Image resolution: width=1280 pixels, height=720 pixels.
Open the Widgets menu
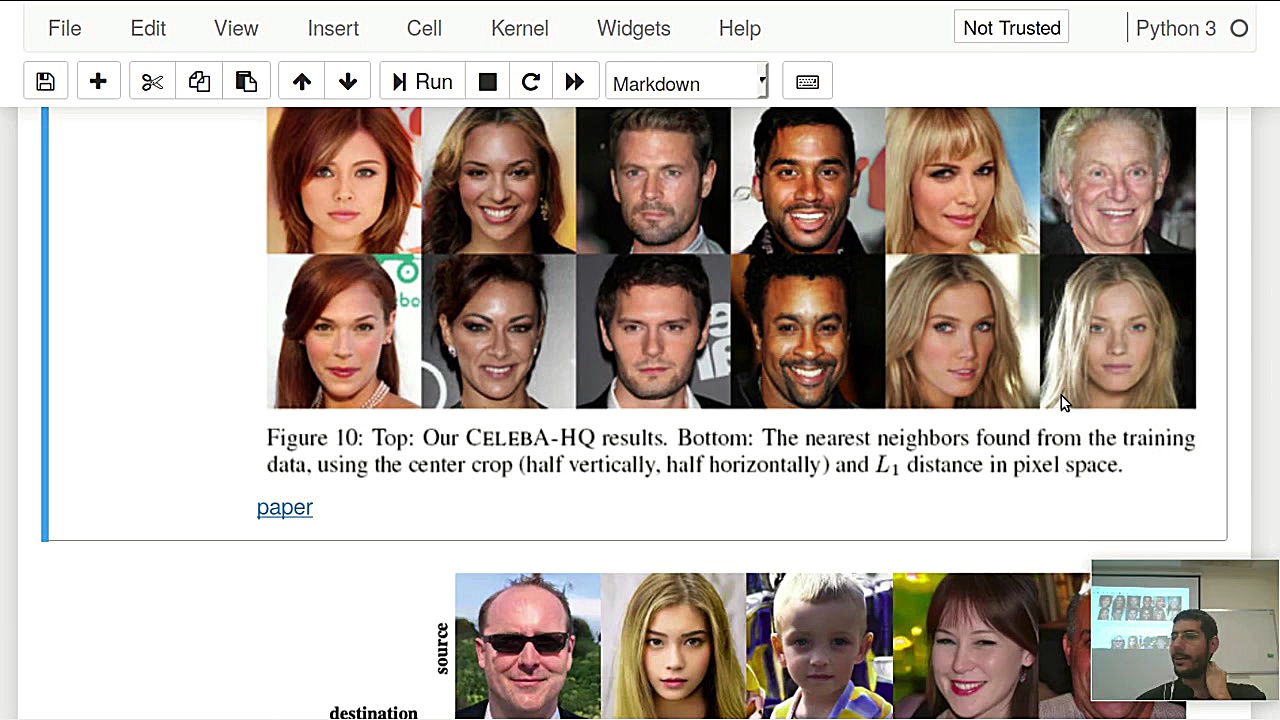click(634, 28)
